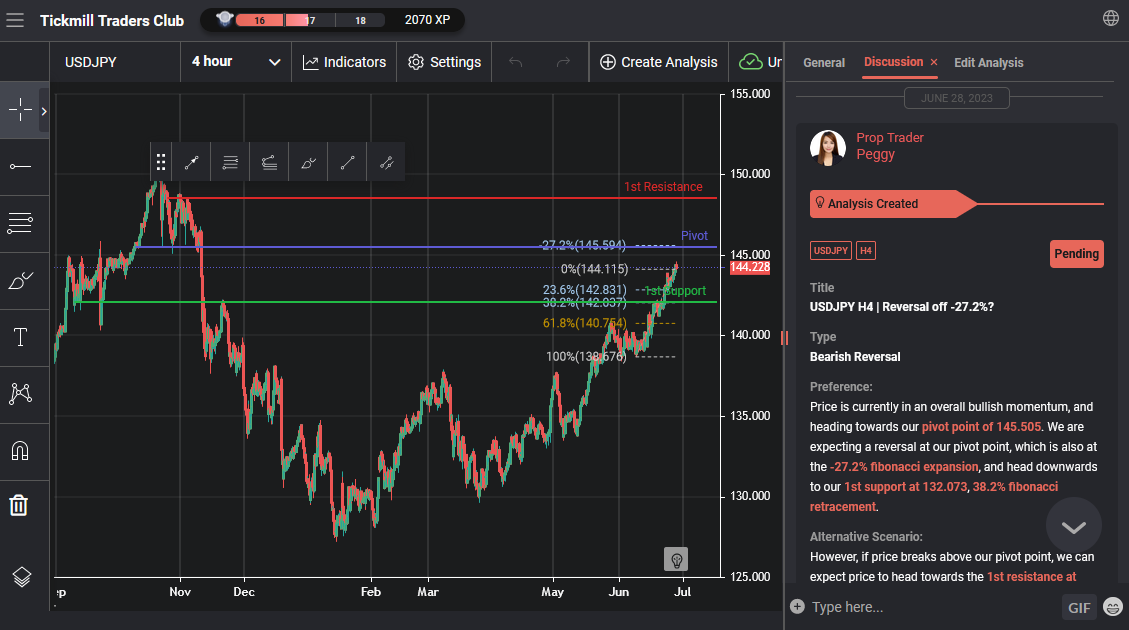
Task: Click the 2070 XP label
Action: pos(427,20)
